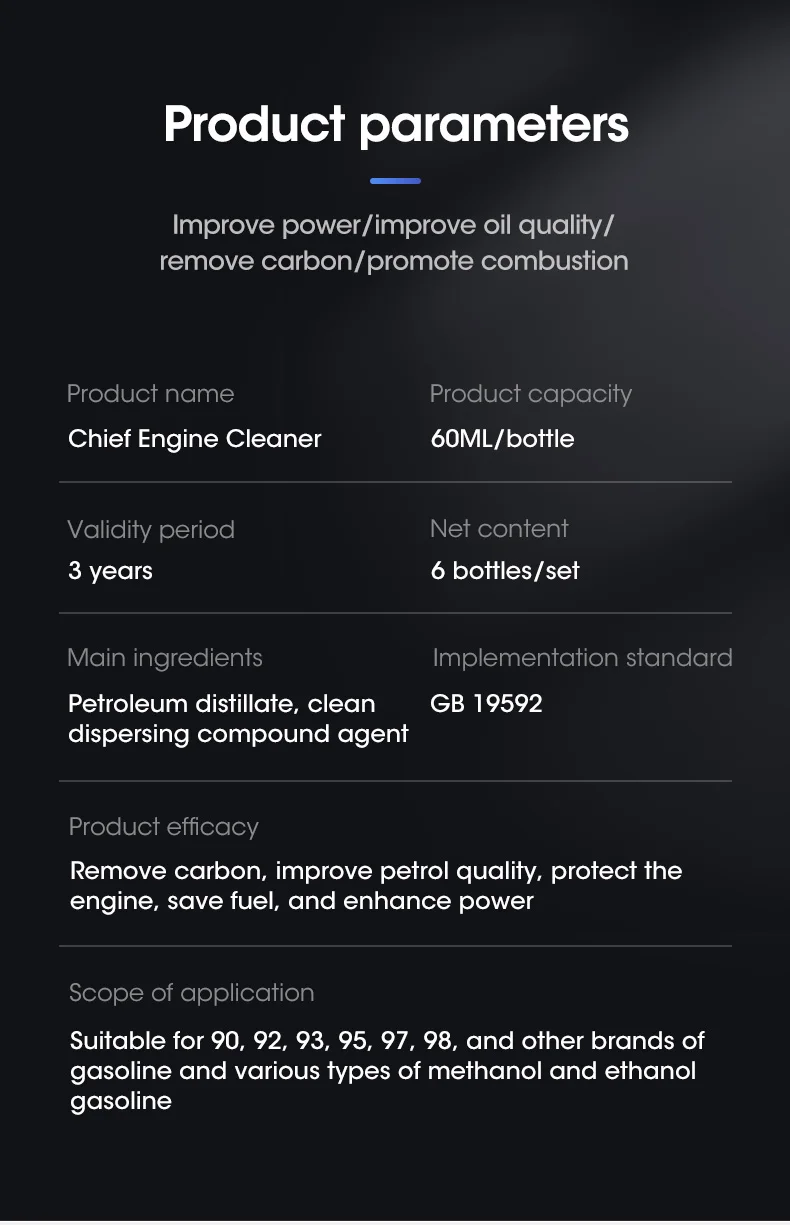Click the "Product name" label
This screenshot has width=790, height=1225.
pyautogui.click(x=150, y=394)
